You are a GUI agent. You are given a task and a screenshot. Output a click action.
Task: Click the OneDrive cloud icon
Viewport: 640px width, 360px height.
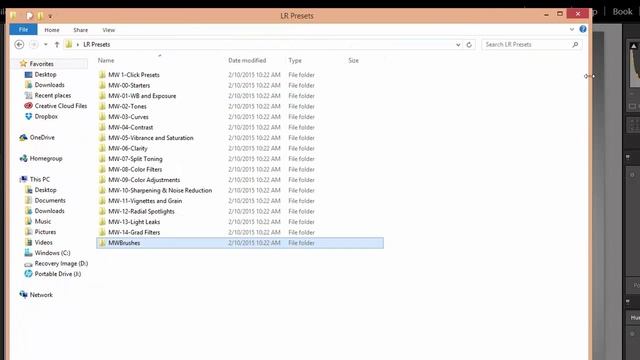23,138
